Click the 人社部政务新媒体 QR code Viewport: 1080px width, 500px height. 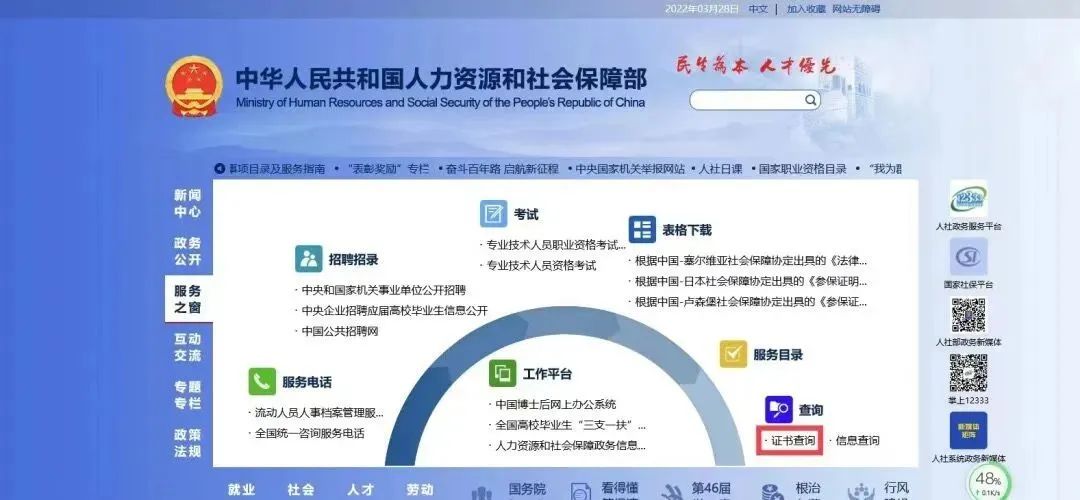coord(968,315)
